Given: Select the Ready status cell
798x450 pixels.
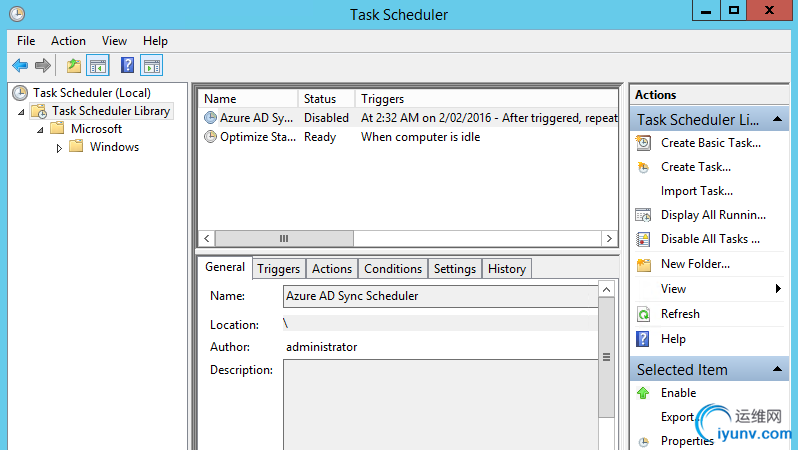Looking at the screenshot, I should (x=320, y=137).
